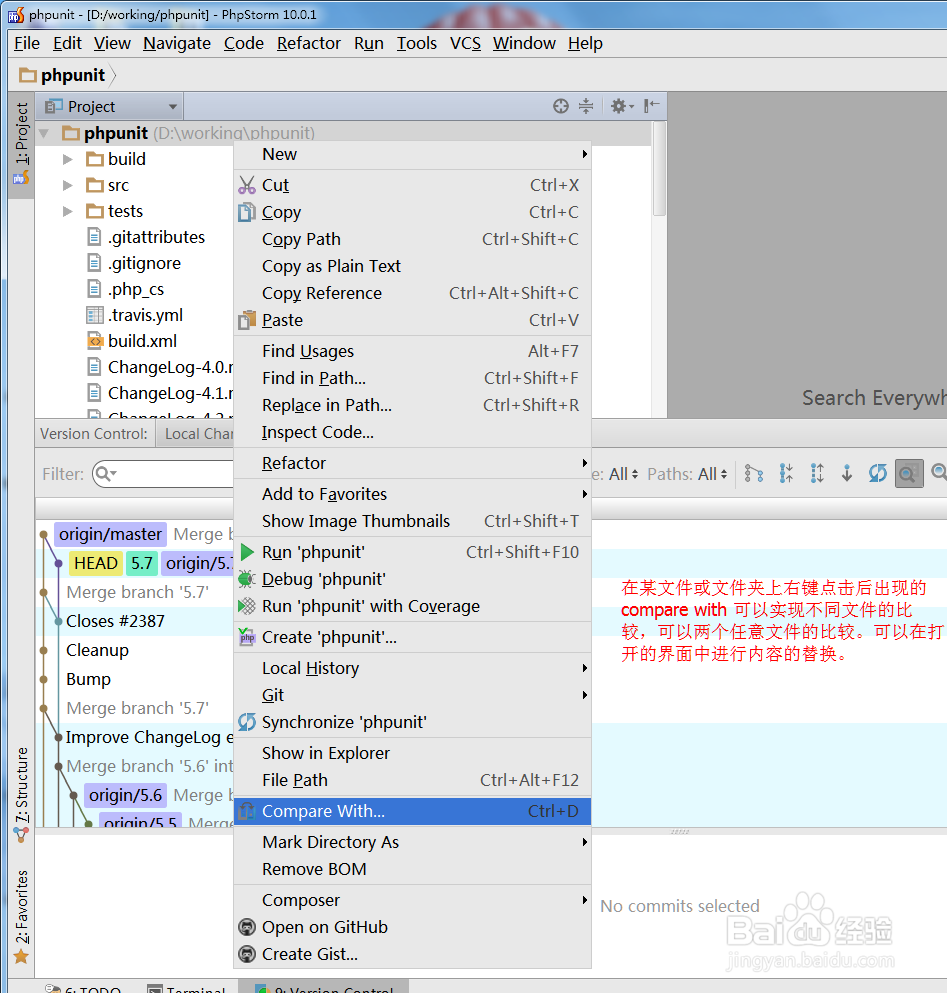
Task: Select Mark Directory As entry
Action: pos(412,842)
